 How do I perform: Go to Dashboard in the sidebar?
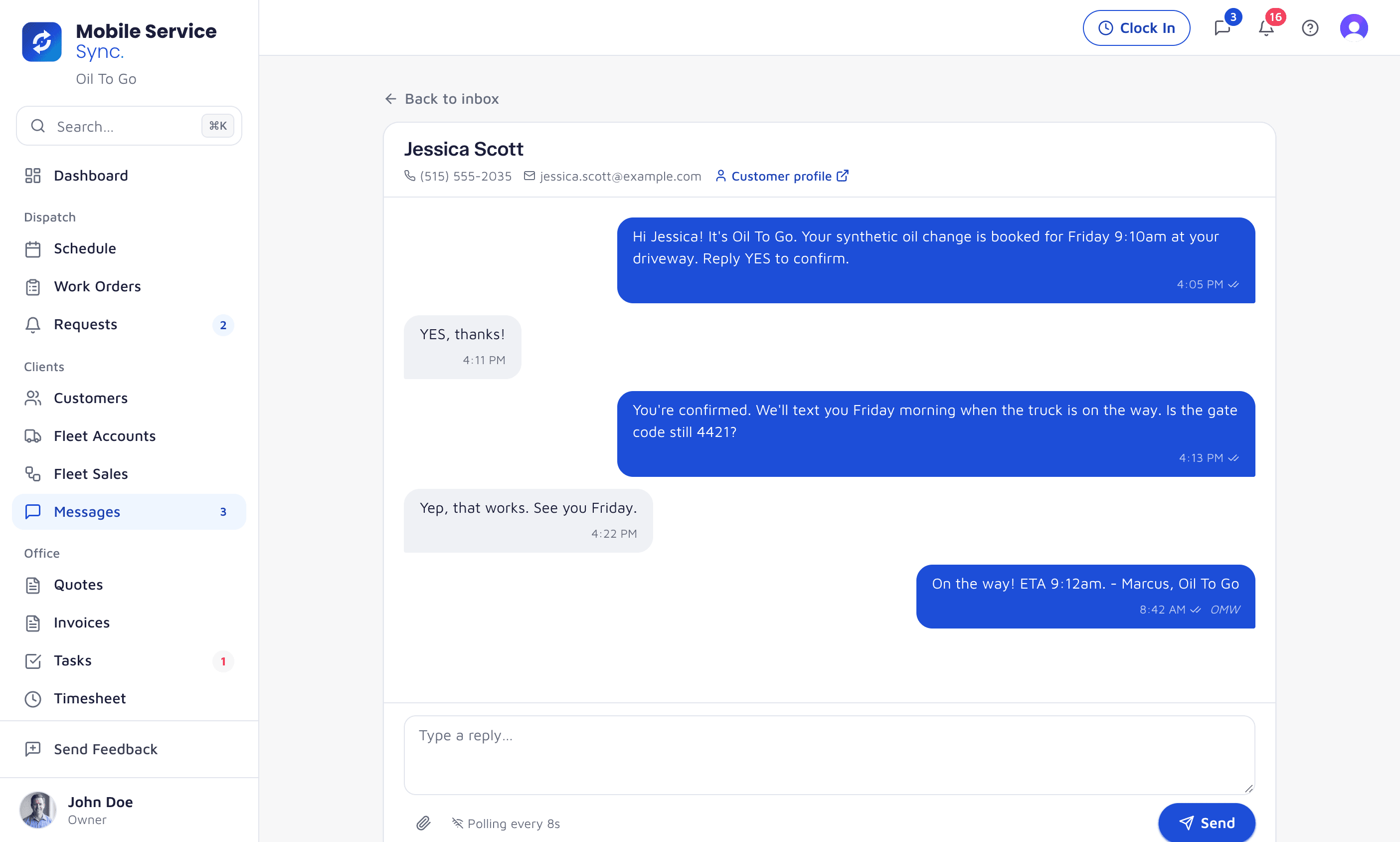(x=129, y=176)
